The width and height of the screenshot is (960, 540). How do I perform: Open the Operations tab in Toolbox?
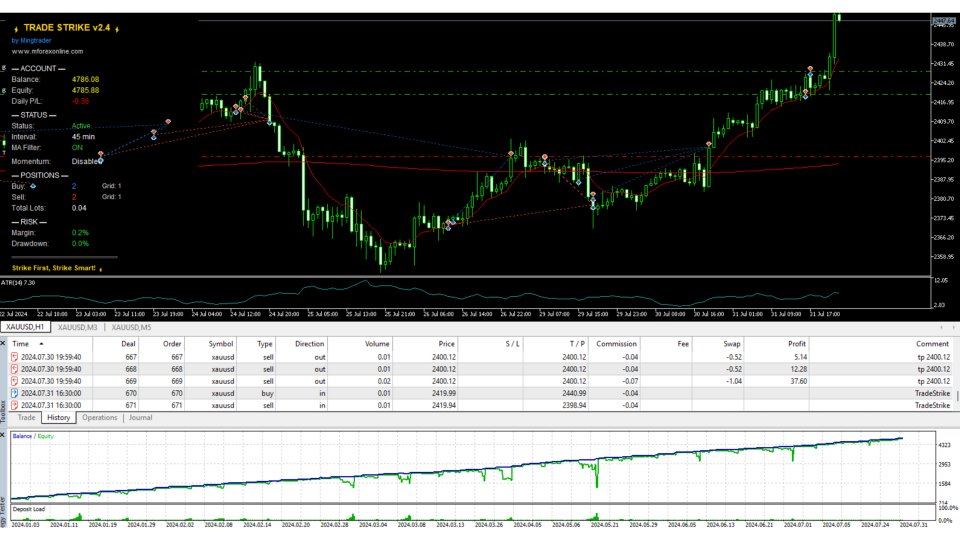pos(99,418)
